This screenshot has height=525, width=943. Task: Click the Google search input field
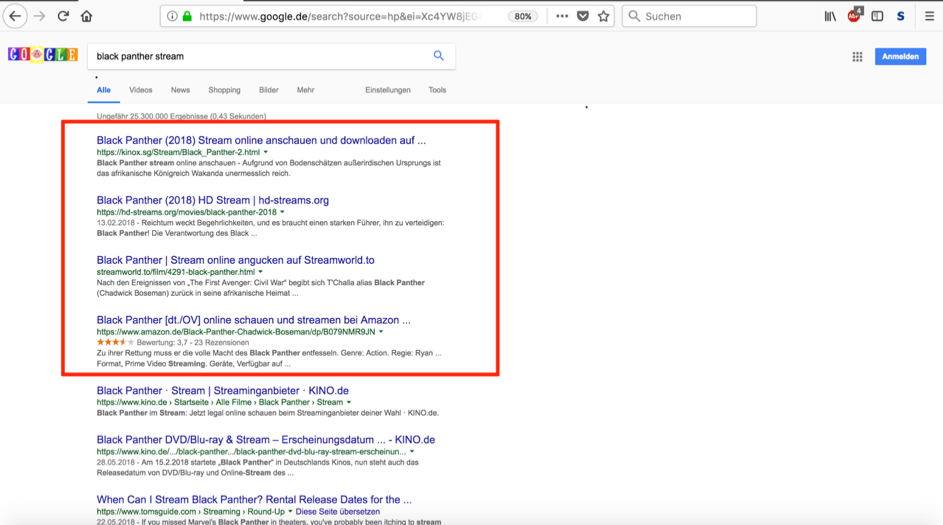click(x=260, y=57)
